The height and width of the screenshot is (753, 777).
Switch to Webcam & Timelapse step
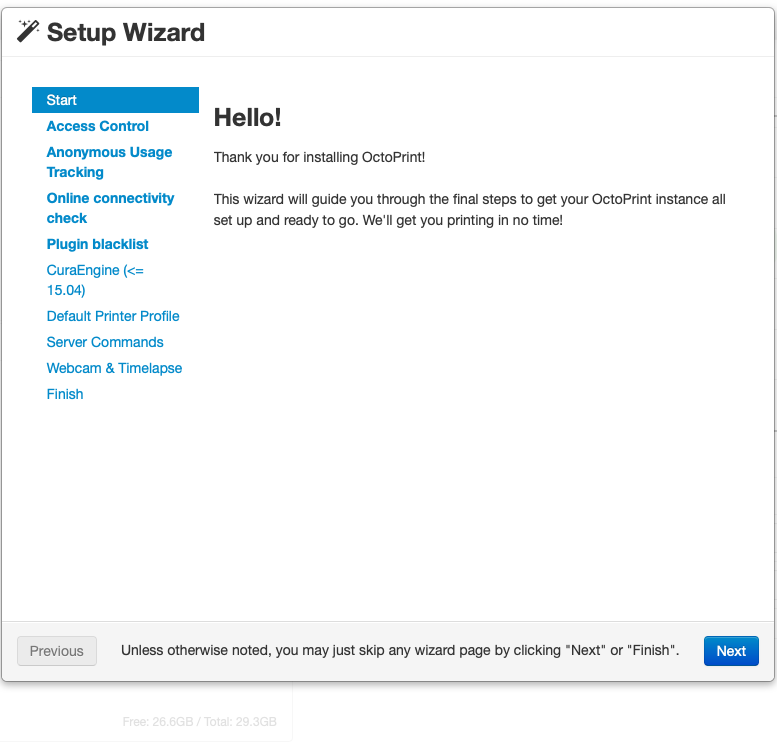tap(114, 368)
